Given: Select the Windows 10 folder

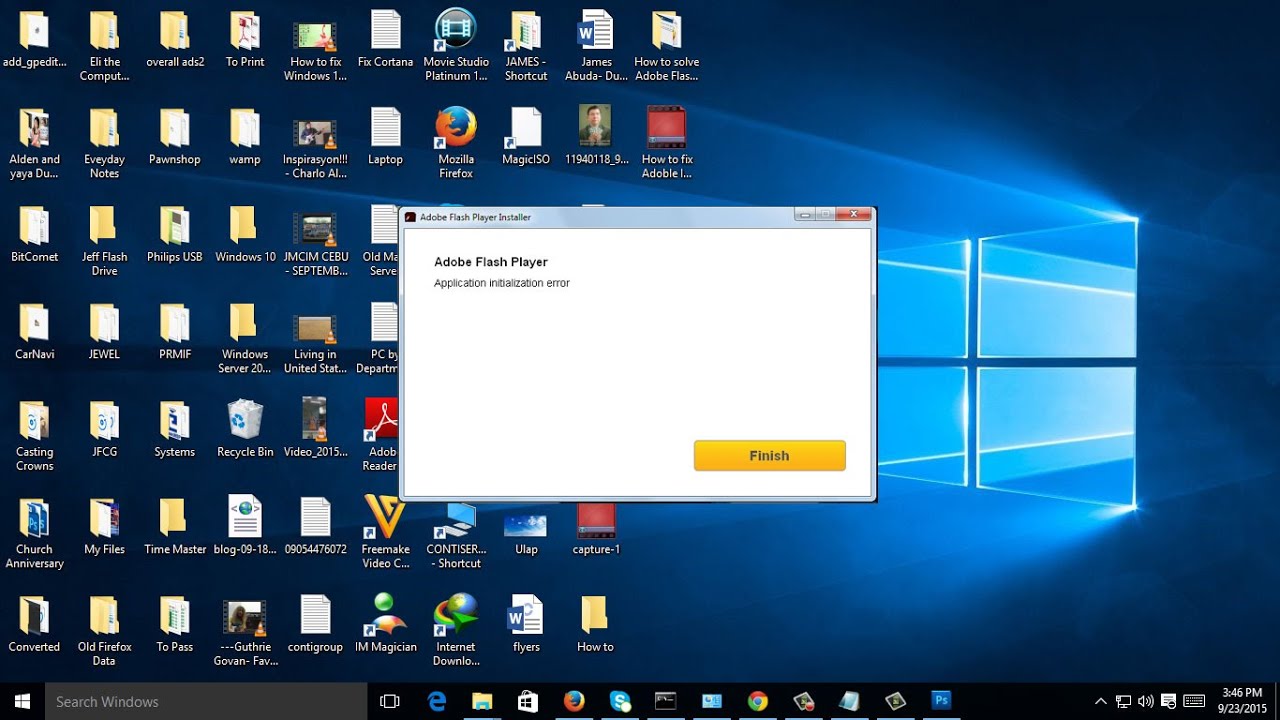Looking at the screenshot, I should pos(245,233).
